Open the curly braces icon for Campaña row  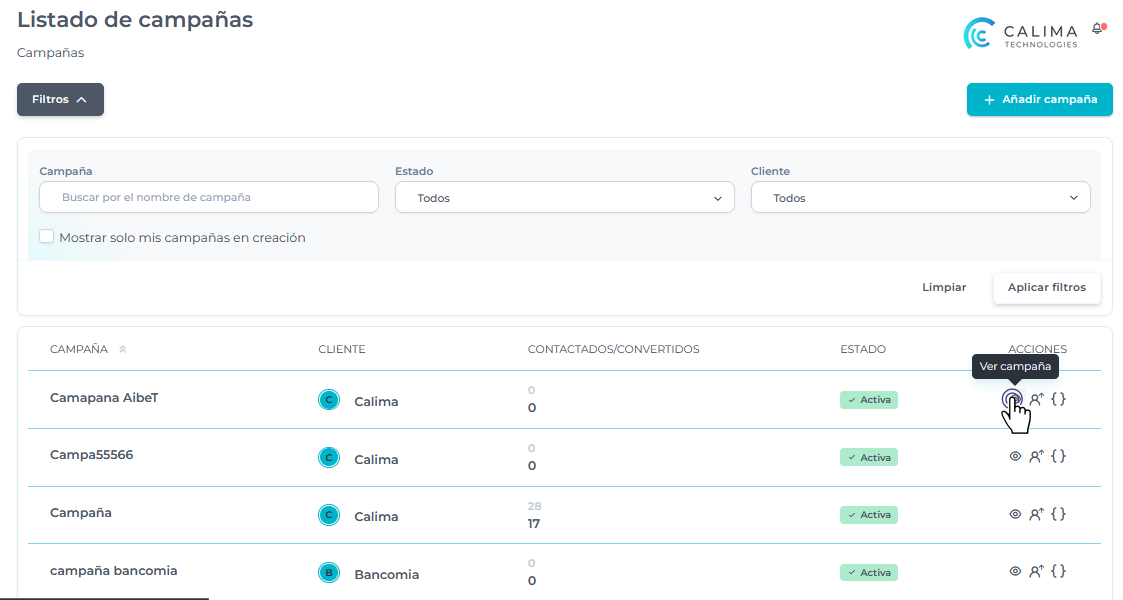pos(1058,513)
